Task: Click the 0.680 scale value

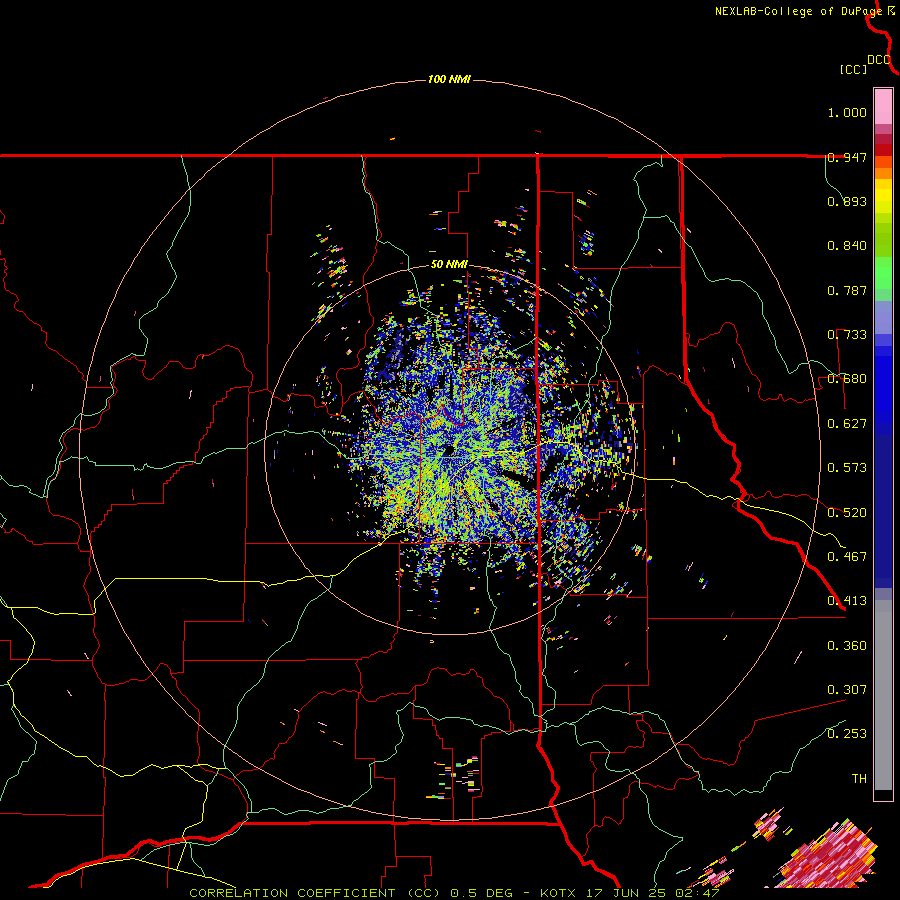Action: point(847,379)
